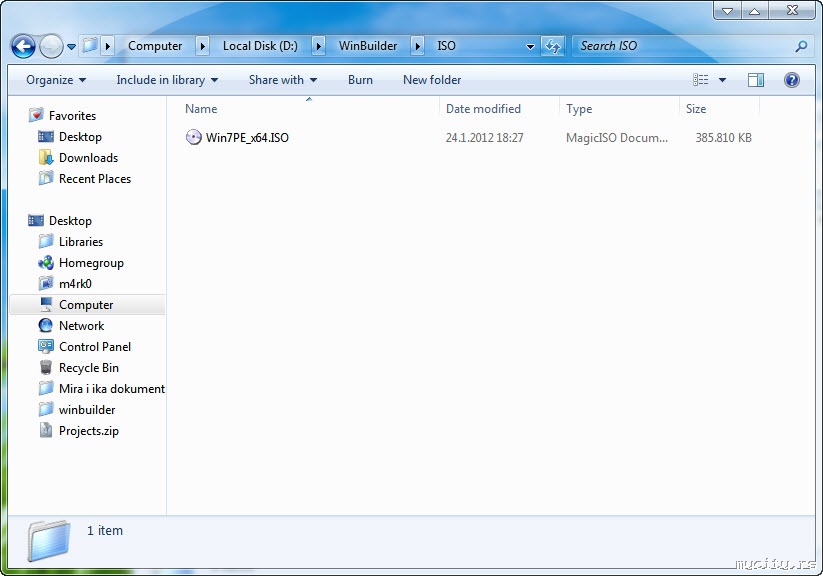Open Control Panel

95,347
